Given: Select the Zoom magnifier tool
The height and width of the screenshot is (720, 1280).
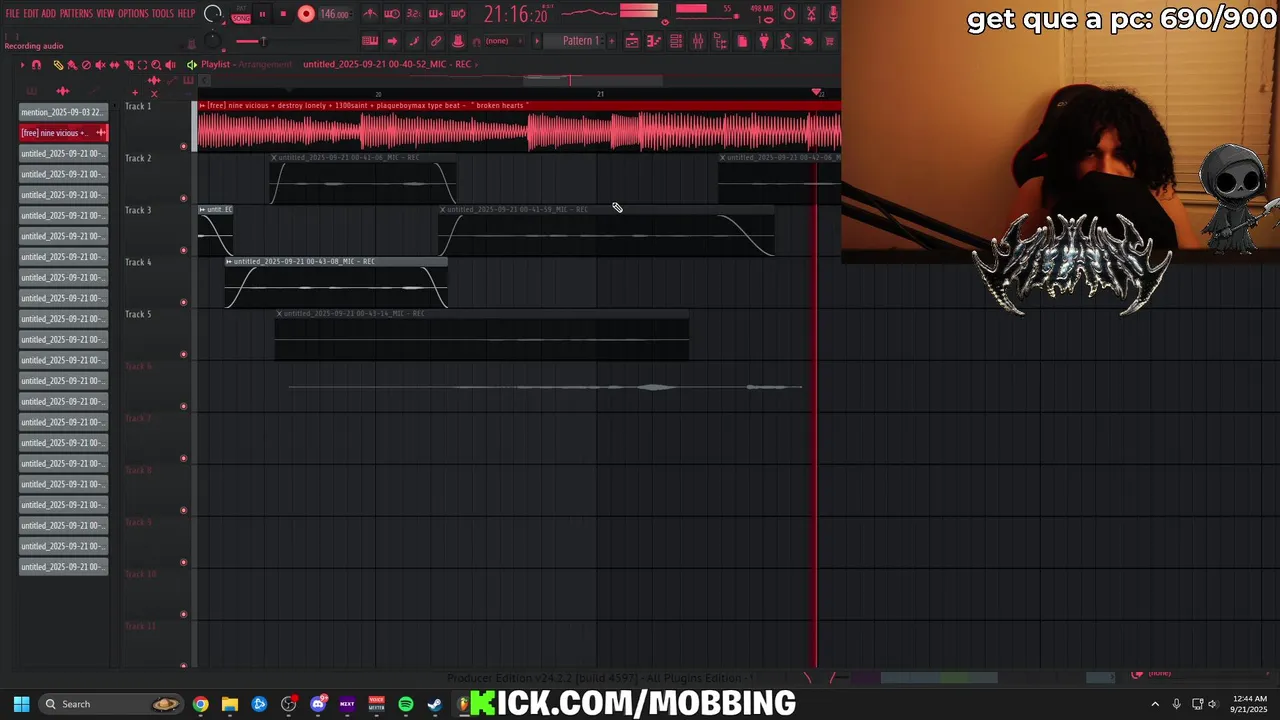Looking at the screenshot, I should (x=156, y=65).
